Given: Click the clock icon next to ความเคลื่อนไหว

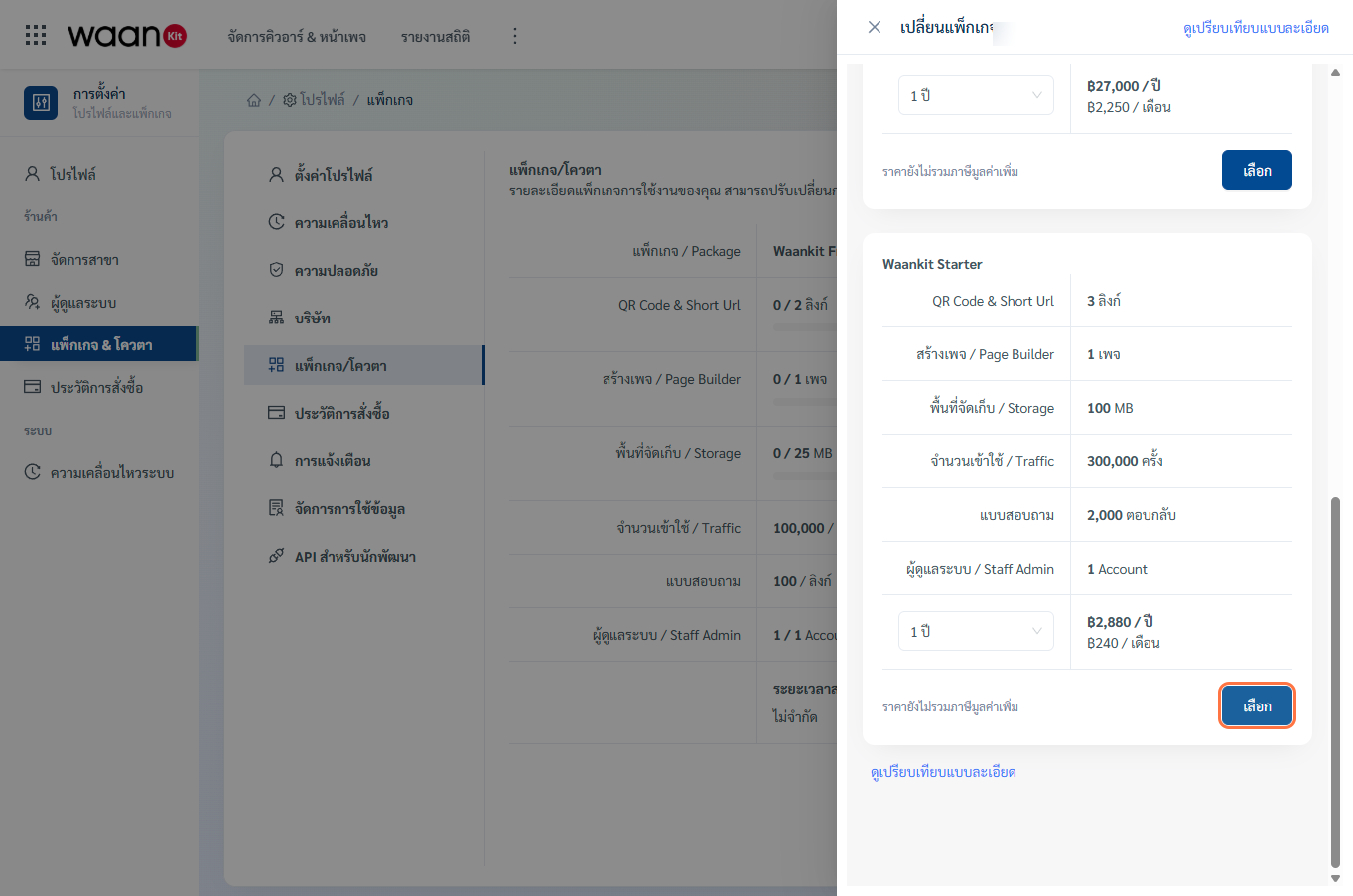Looking at the screenshot, I should click(277, 222).
